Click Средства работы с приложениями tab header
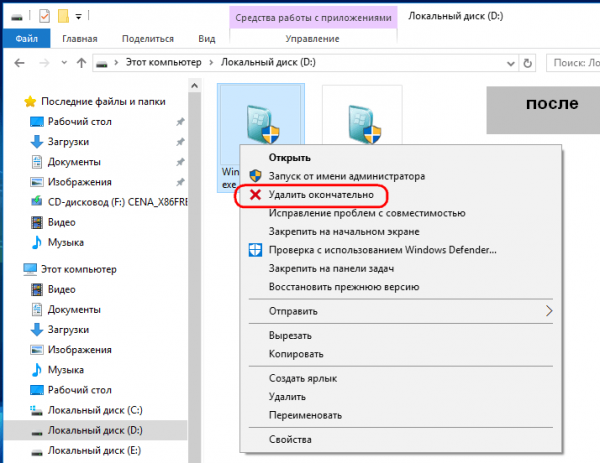The height and width of the screenshot is (463, 600). tap(313, 18)
